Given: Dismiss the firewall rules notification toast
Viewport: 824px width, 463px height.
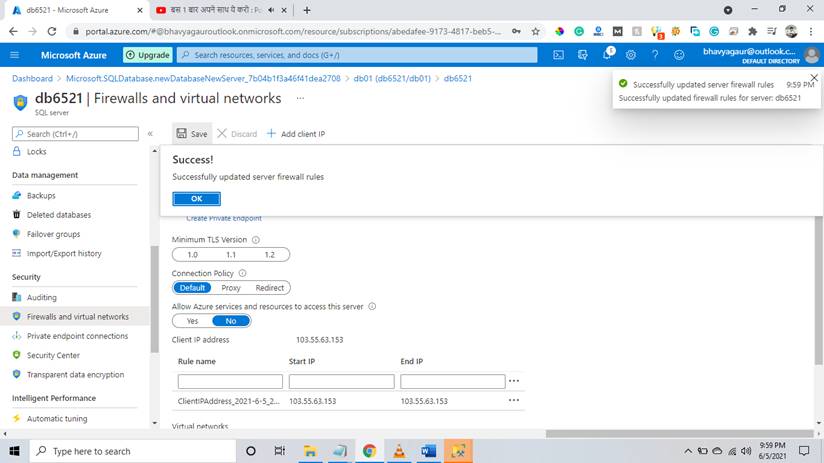Looking at the screenshot, I should (814, 78).
